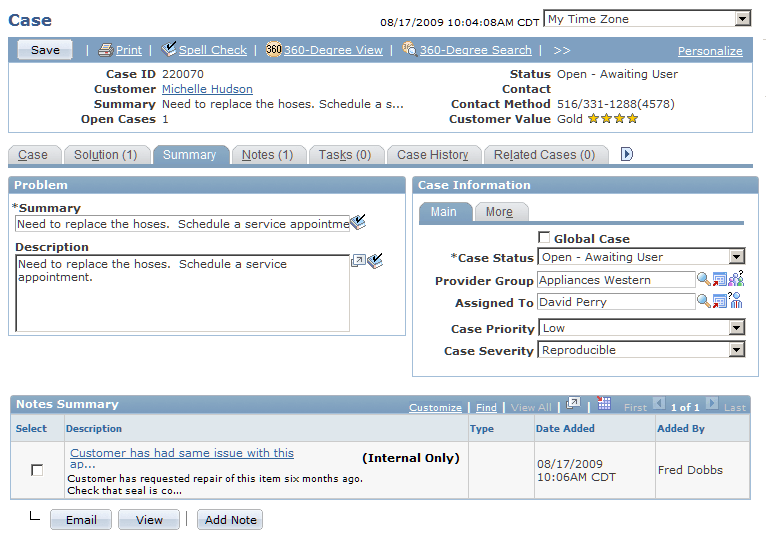768x538 pixels.
Task: Open the Michelle Hudson customer link
Action: pyautogui.click(x=207, y=89)
